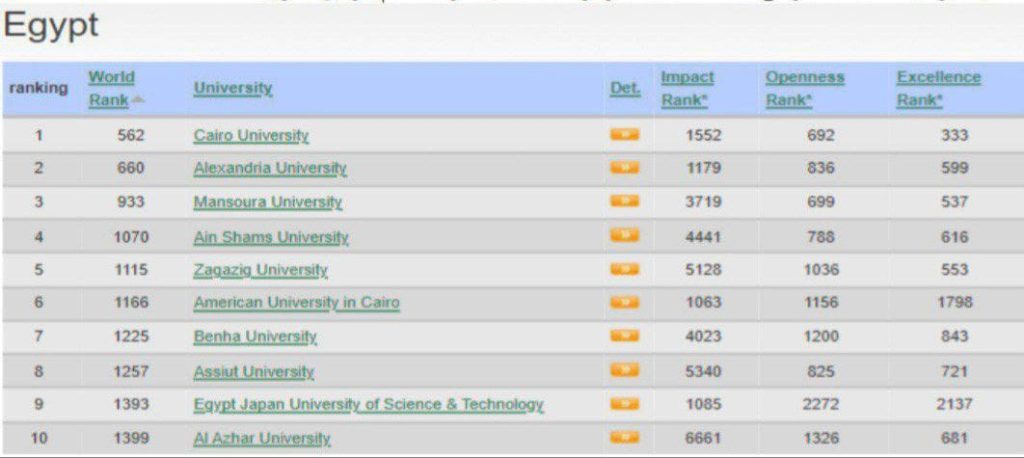Viewport: 1024px width, 458px height.
Task: Select world rank value 933
Action: click(x=131, y=202)
